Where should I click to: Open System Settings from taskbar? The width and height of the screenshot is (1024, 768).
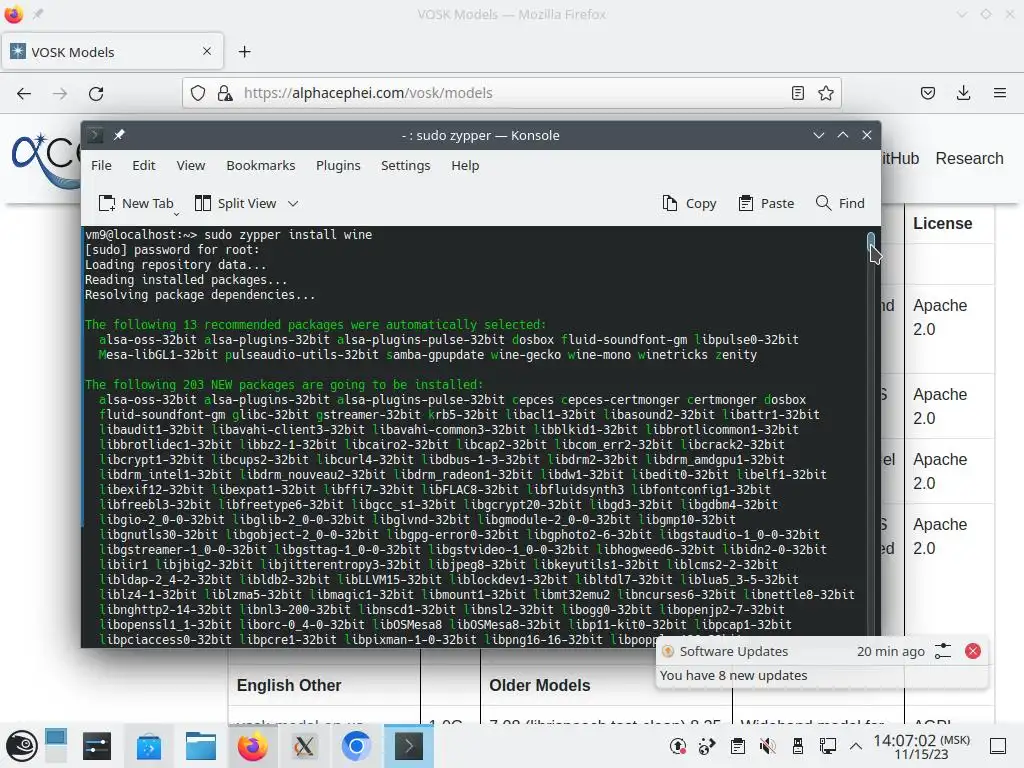point(97,746)
